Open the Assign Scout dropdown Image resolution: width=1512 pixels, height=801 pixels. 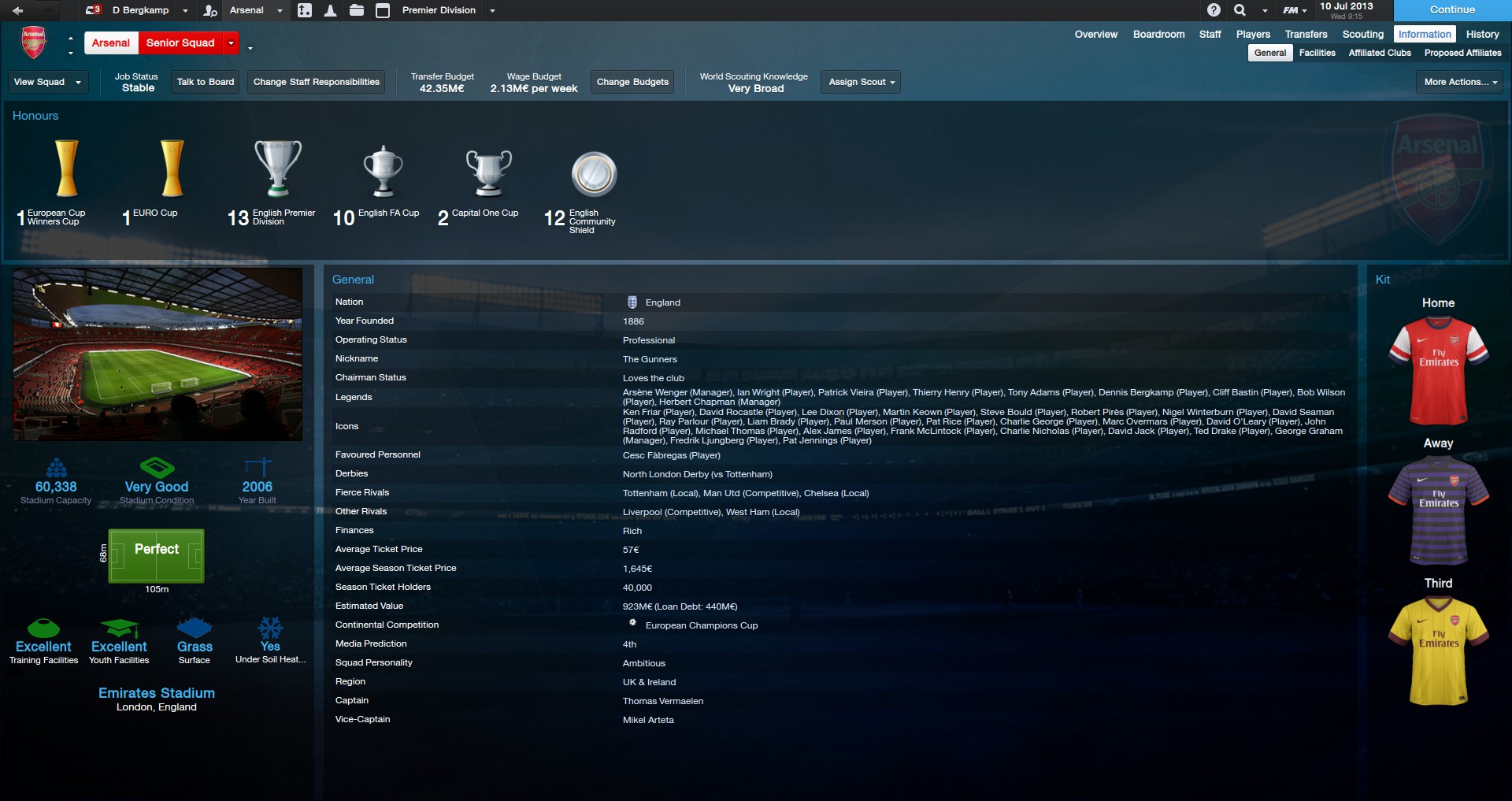pos(861,82)
